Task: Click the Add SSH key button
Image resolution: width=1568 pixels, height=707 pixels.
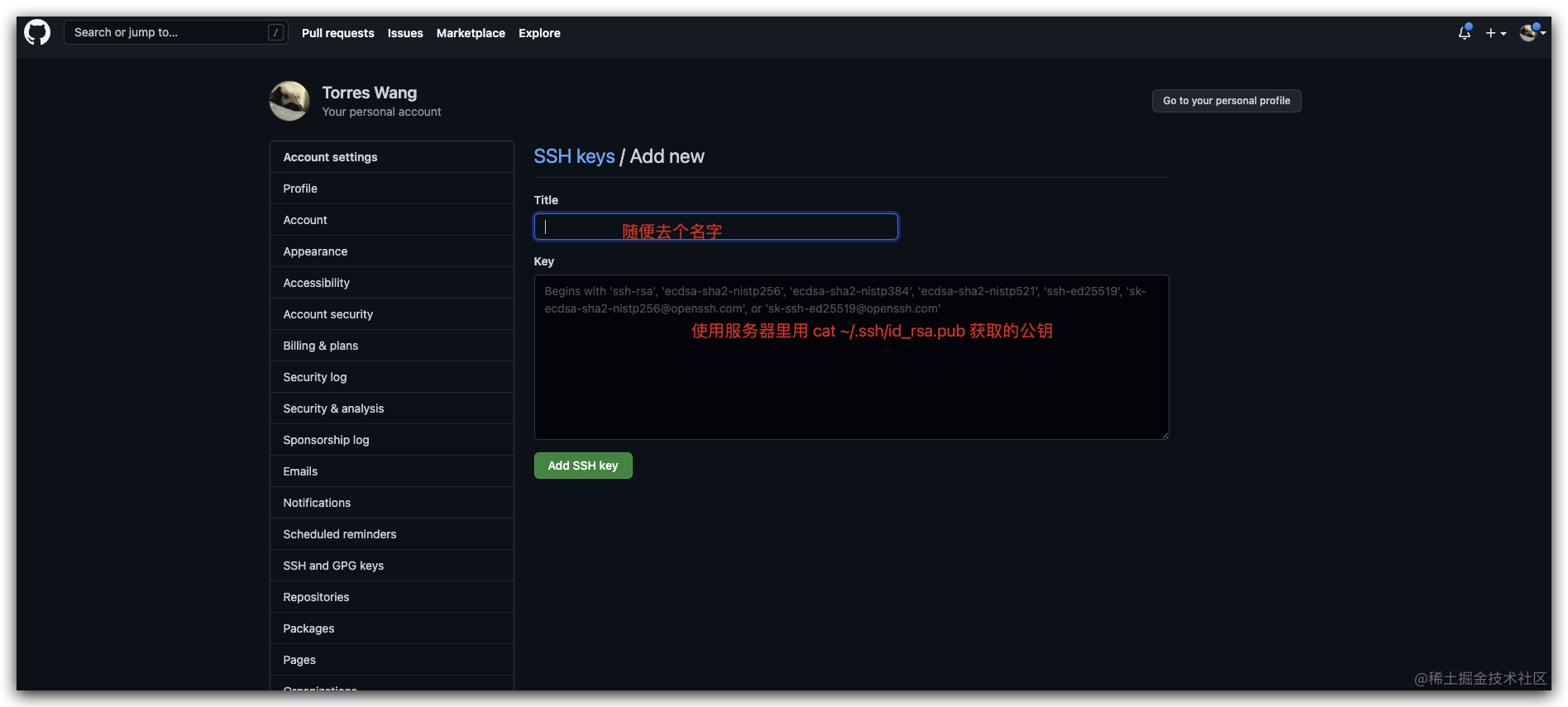Action: [583, 466]
